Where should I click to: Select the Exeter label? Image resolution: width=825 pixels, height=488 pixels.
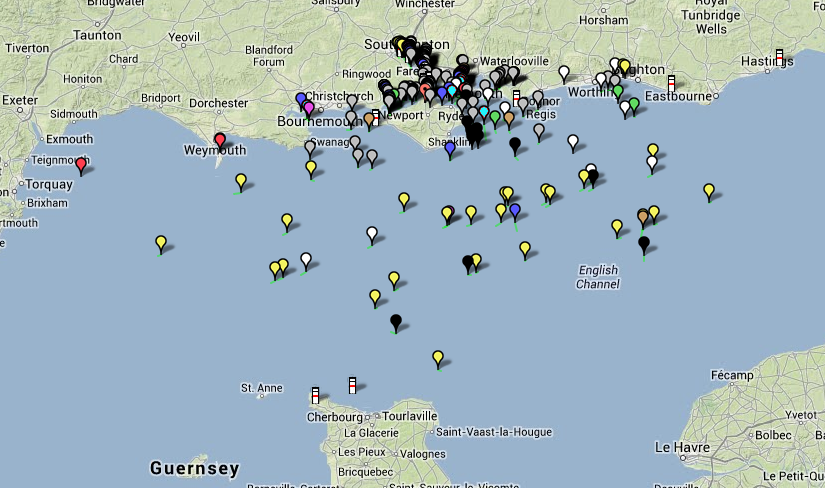[x=20, y=100]
